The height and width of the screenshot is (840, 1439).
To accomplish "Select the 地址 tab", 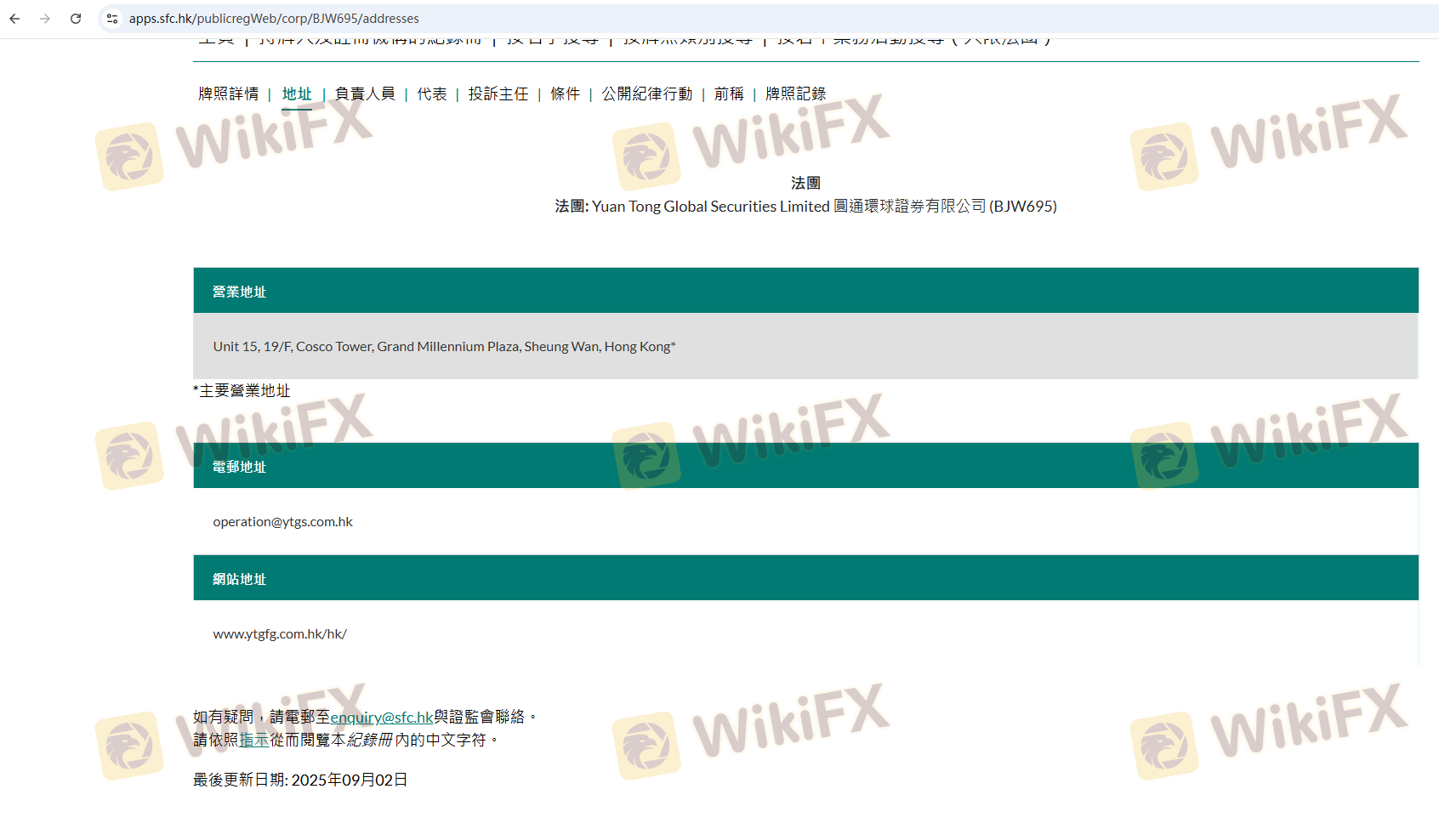I will point(297,94).
